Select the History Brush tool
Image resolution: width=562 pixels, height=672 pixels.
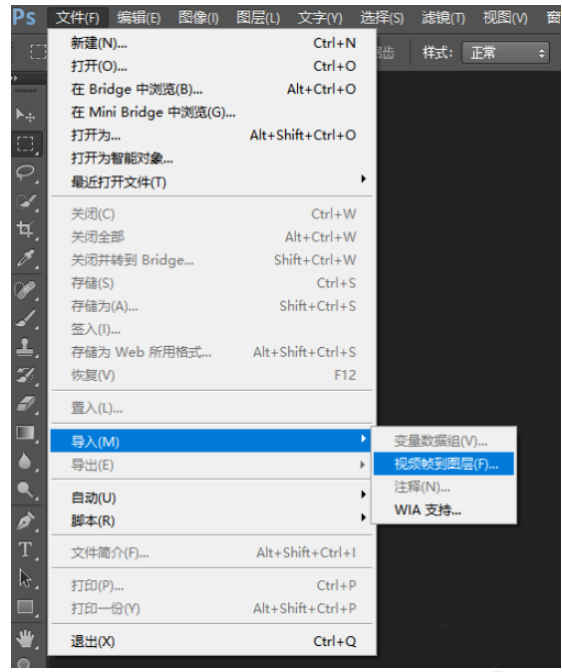point(25,375)
